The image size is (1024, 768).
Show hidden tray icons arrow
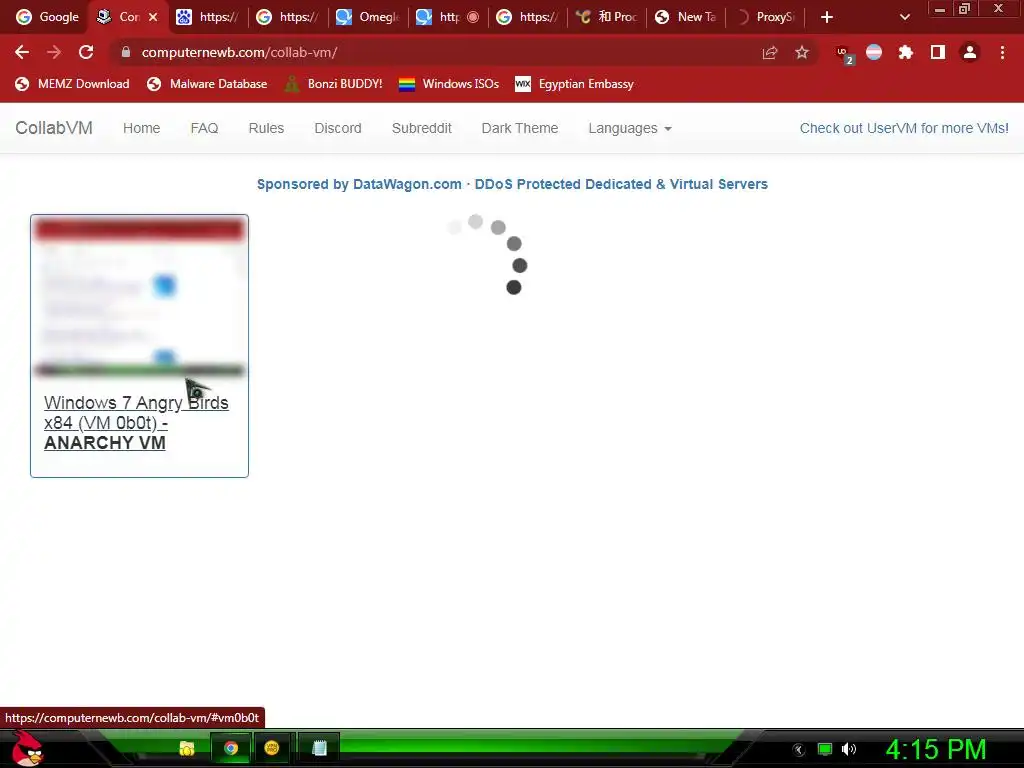coord(799,750)
